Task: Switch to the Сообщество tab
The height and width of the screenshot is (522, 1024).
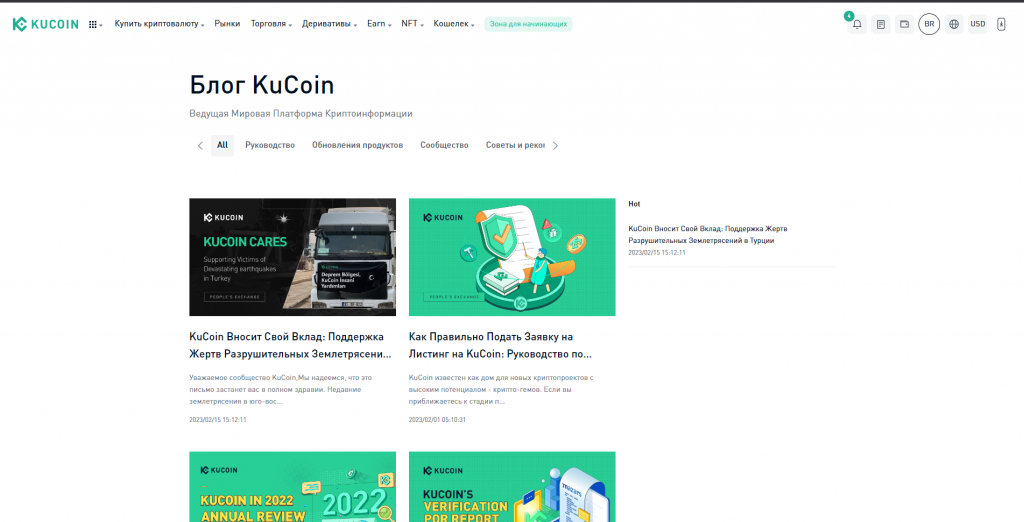Action: pyautogui.click(x=444, y=145)
